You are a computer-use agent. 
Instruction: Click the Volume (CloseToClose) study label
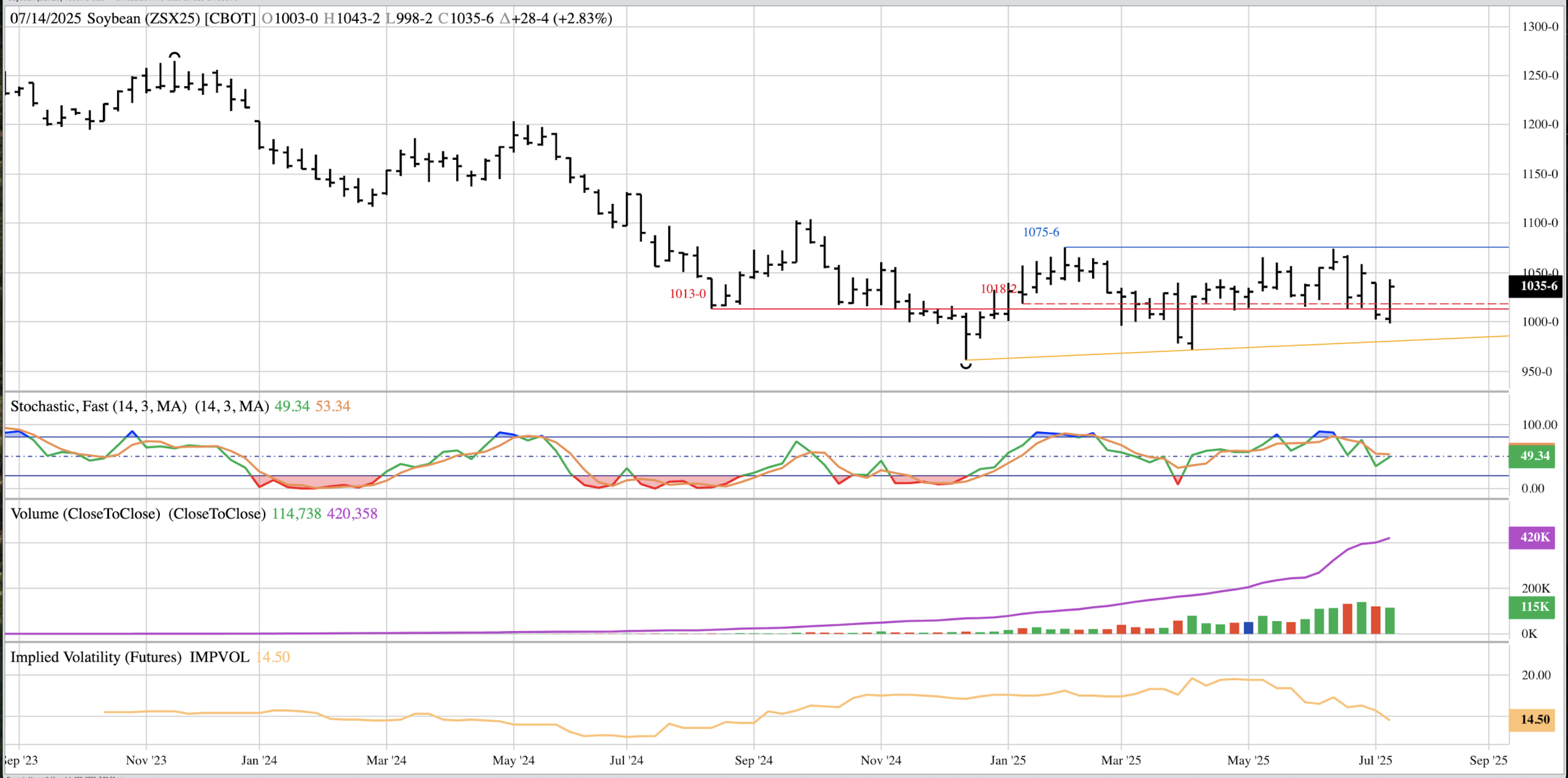coord(85,514)
